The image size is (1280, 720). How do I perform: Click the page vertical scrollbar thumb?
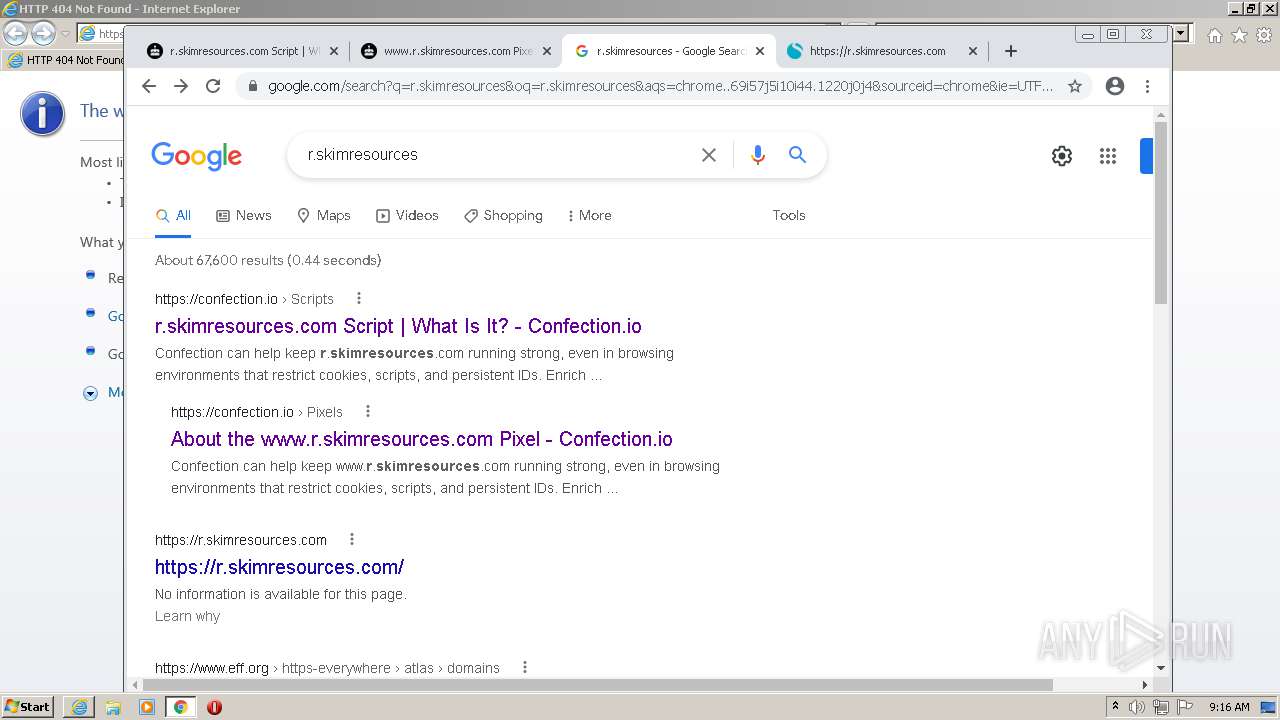(1161, 212)
